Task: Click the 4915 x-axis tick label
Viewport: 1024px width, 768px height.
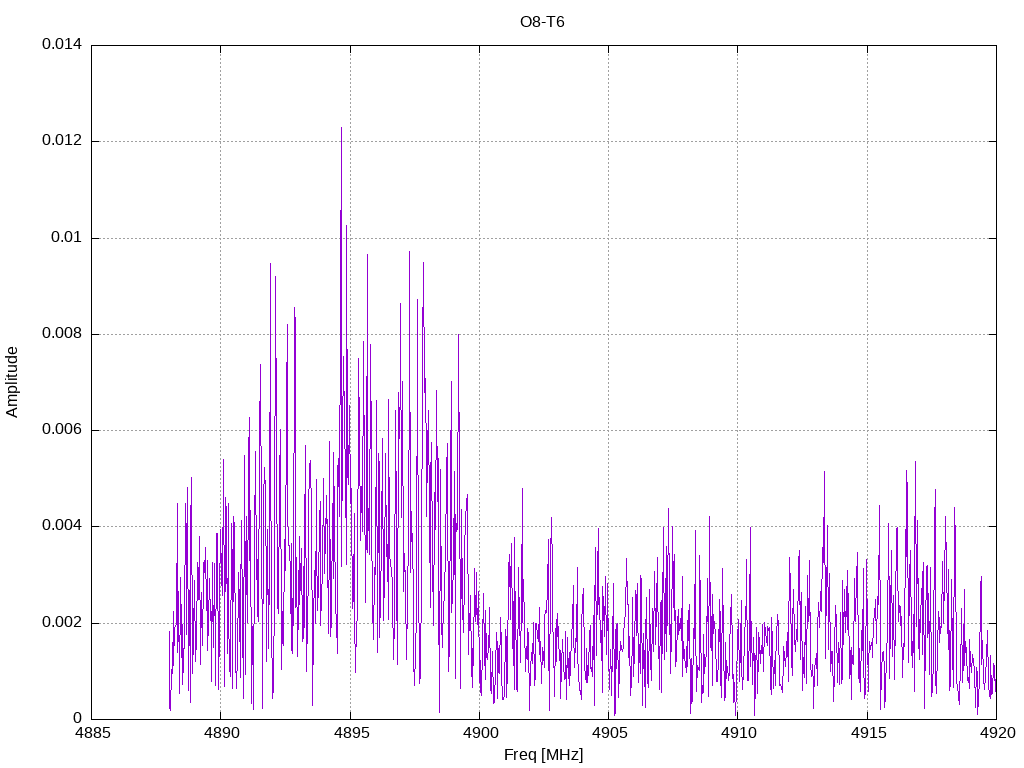Action: tap(867, 734)
